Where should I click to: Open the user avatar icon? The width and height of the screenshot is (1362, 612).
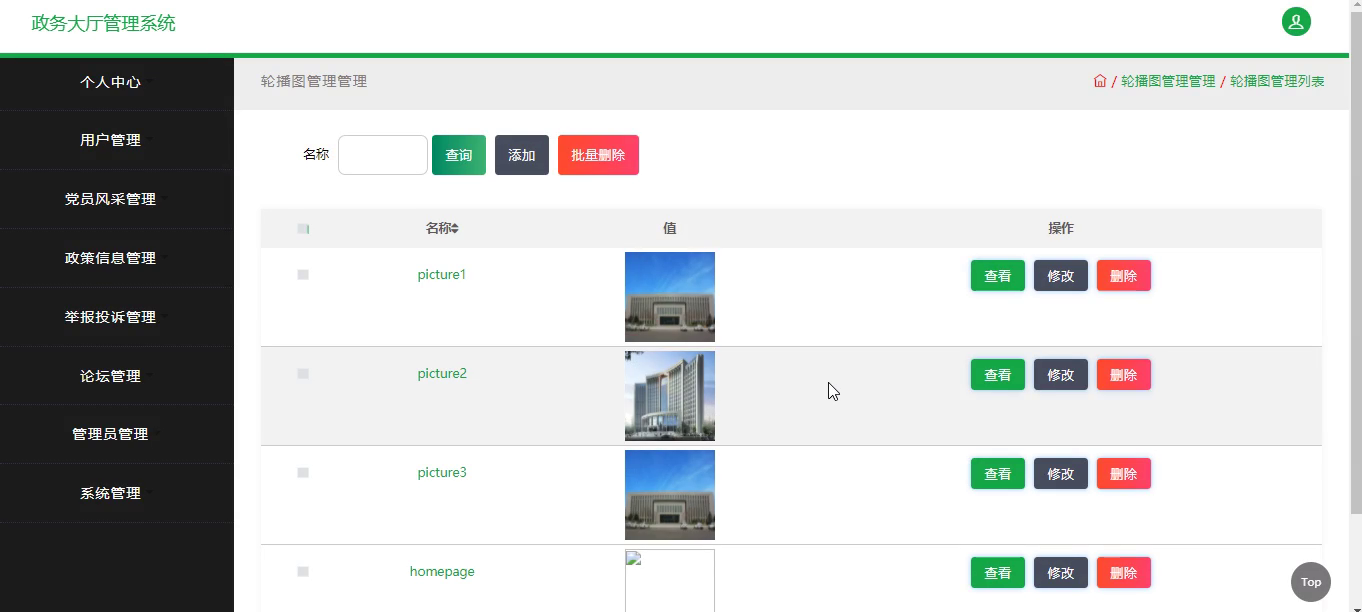point(1296,22)
